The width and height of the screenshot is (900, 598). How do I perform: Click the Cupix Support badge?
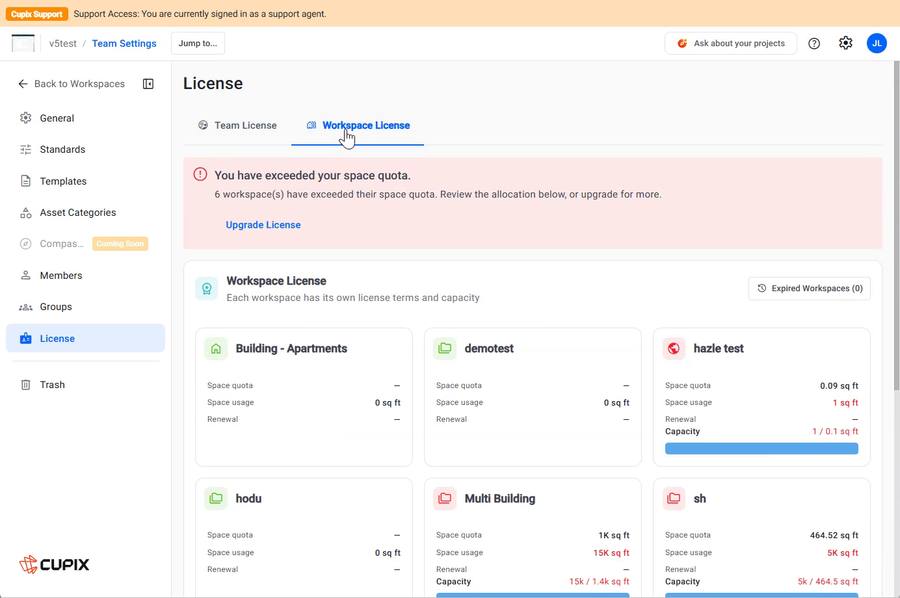coord(37,14)
